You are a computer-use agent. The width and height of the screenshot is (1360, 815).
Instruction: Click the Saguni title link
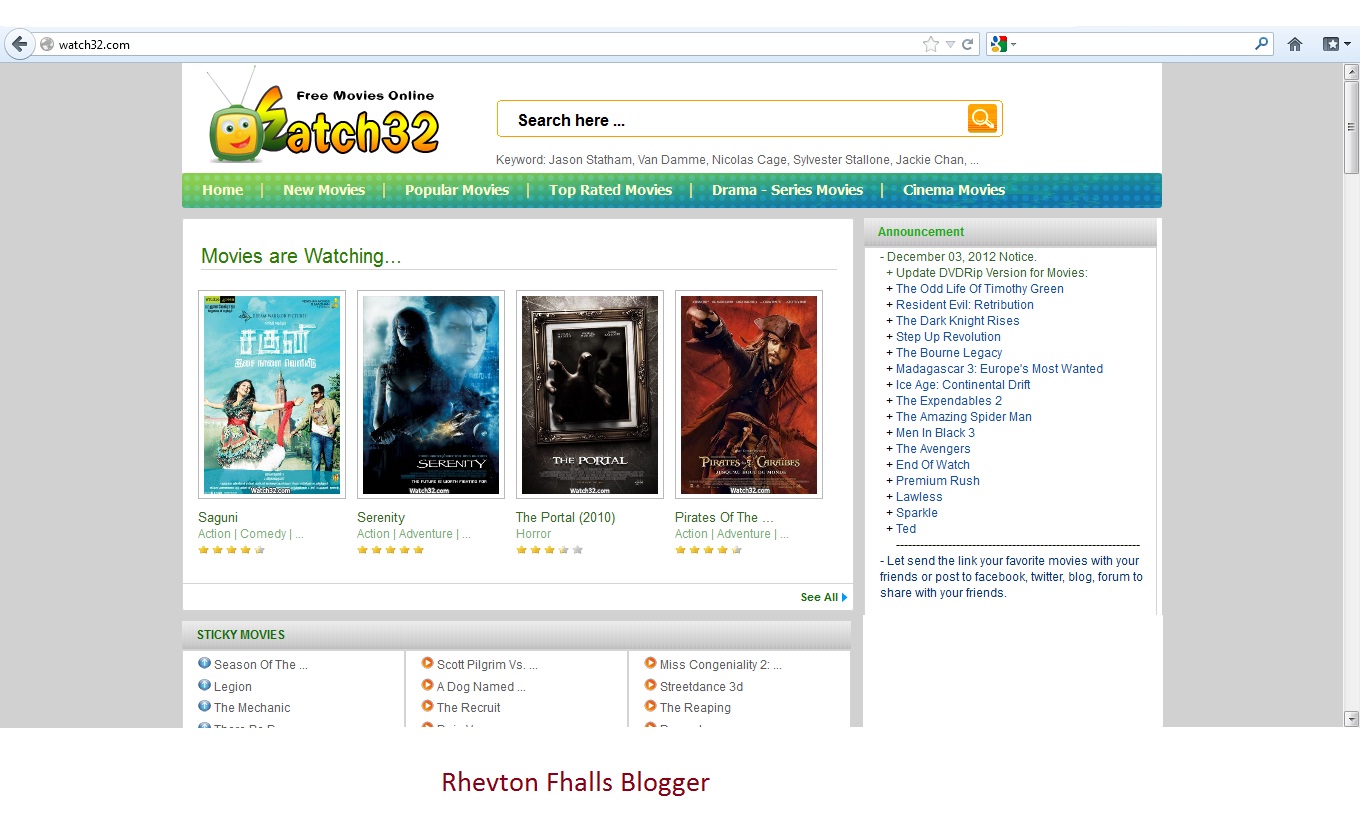[x=218, y=517]
